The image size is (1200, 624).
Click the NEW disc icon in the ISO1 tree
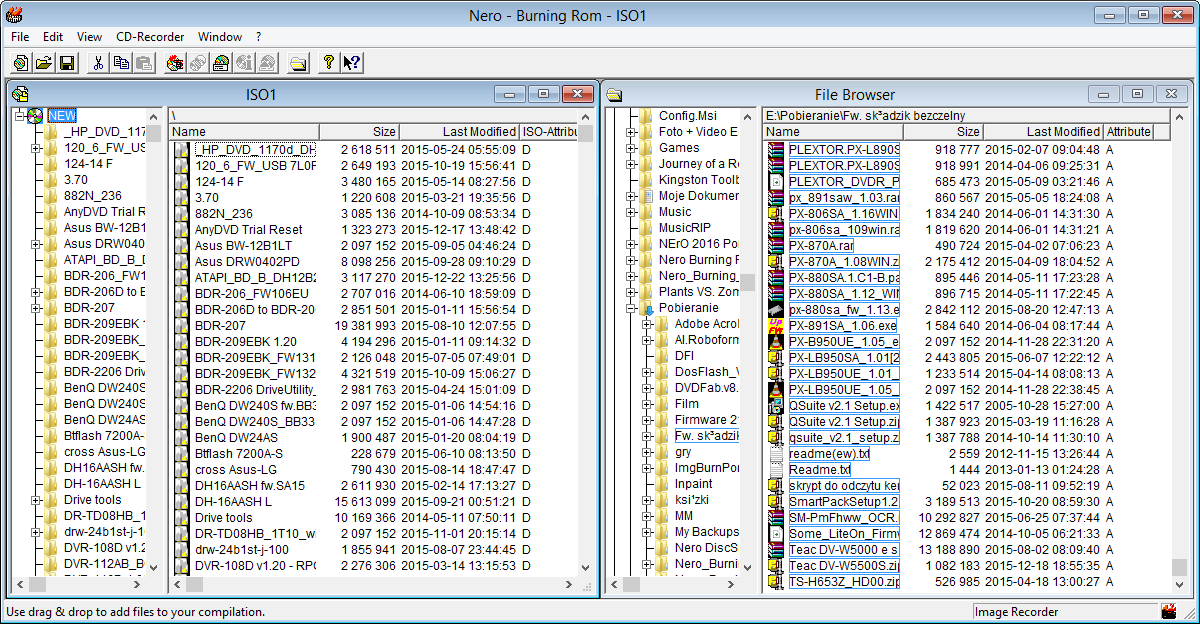[36, 116]
